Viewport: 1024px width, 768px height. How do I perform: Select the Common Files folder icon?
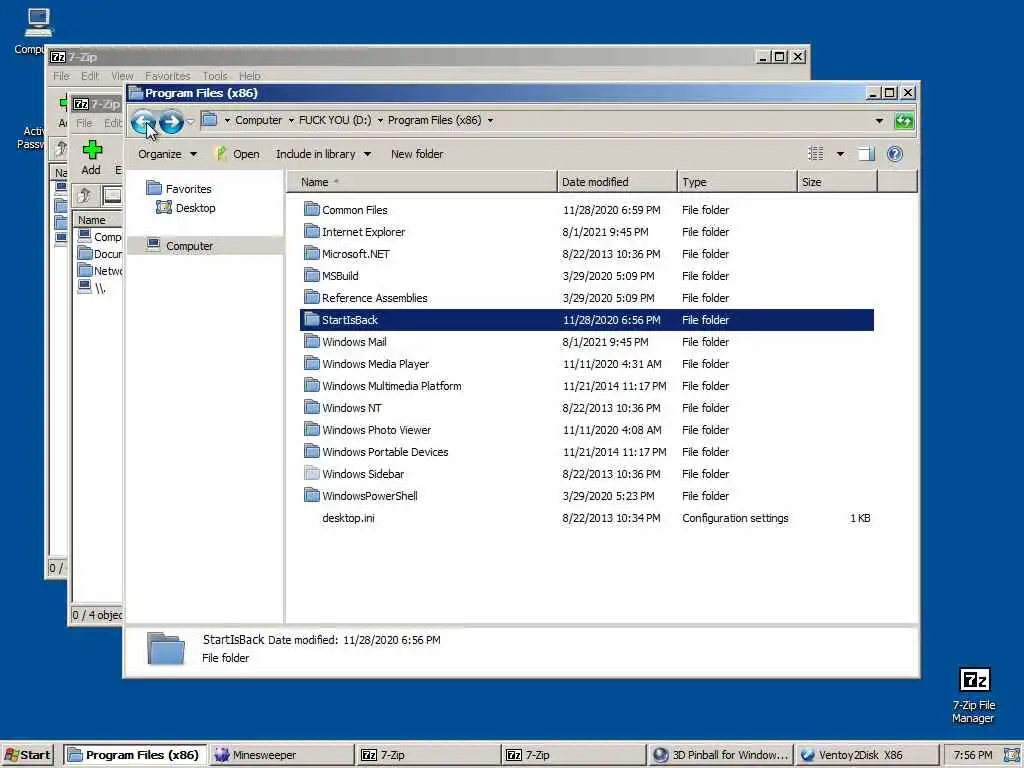(x=312, y=209)
